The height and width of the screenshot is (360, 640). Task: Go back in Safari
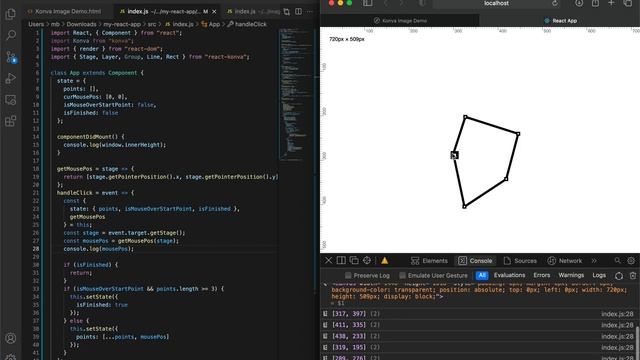click(386, 3)
